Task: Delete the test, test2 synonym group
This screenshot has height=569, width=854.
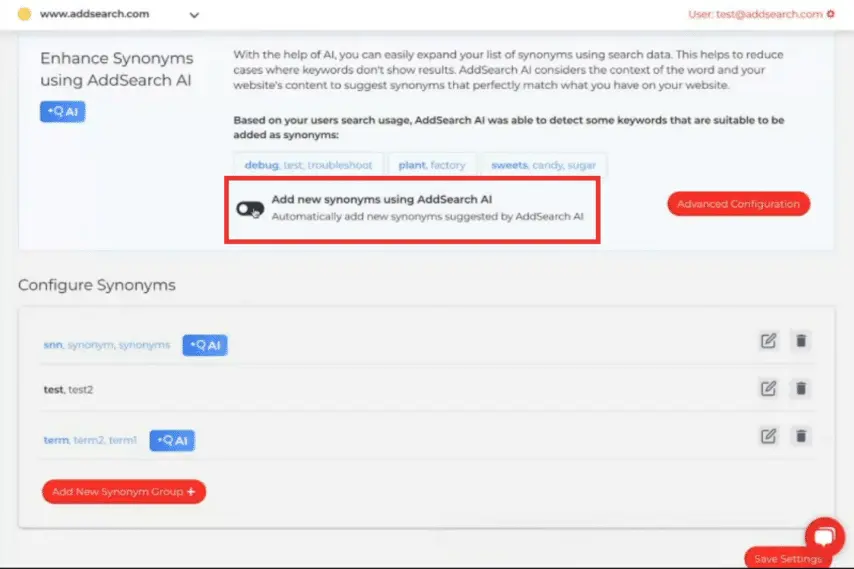Action: 801,388
